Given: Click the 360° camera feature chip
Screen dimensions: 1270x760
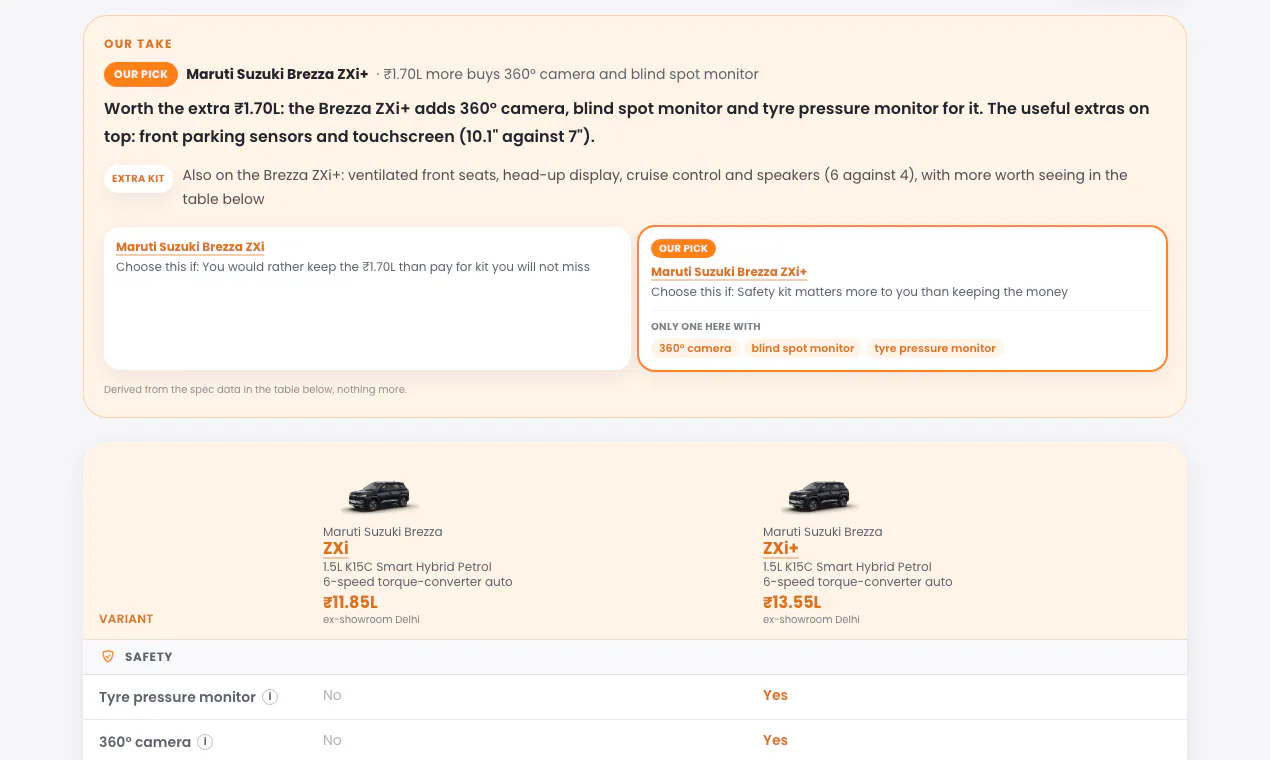Looking at the screenshot, I should tap(695, 348).
